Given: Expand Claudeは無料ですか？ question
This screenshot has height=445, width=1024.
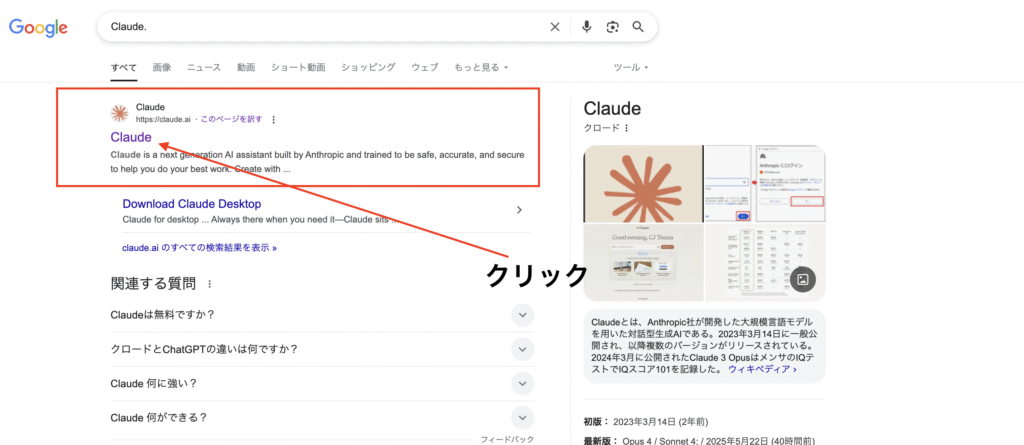Looking at the screenshot, I should click(322, 315).
